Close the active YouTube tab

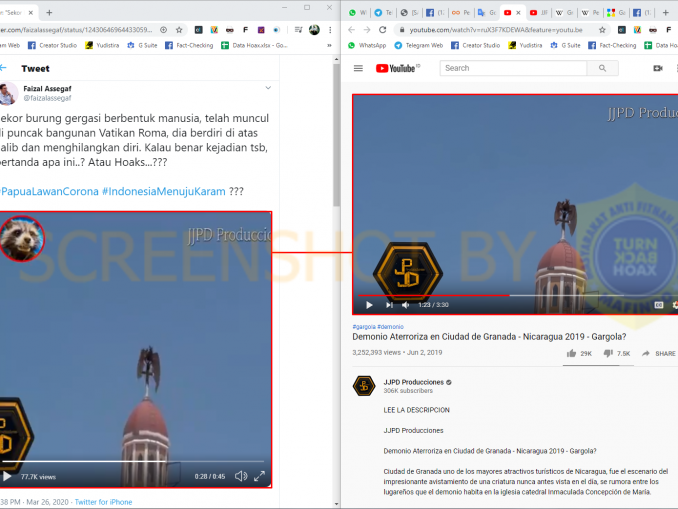(518, 13)
